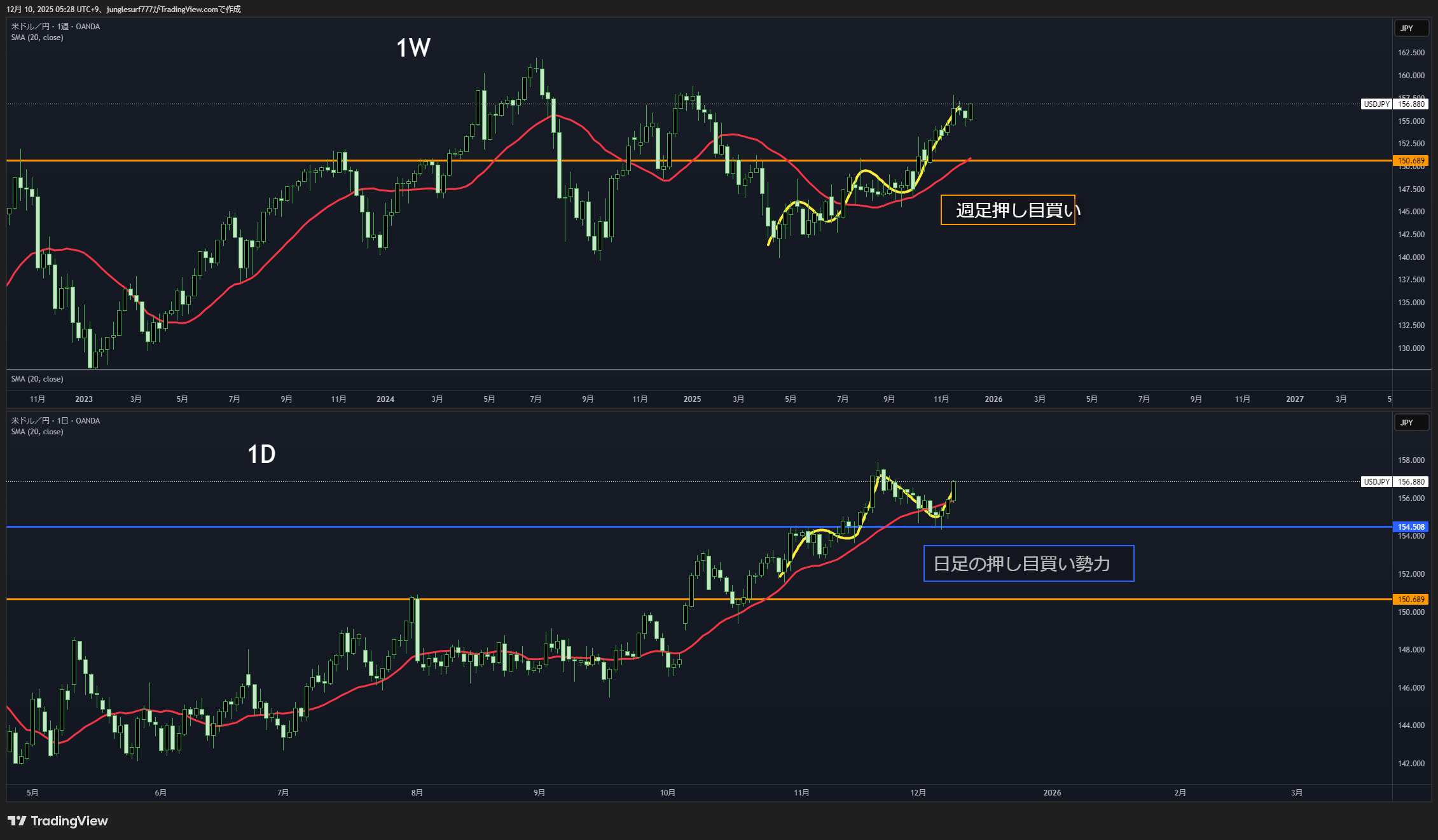Image resolution: width=1438 pixels, height=840 pixels.
Task: Click the 2026 marker on daily time axis
Action: (1052, 793)
